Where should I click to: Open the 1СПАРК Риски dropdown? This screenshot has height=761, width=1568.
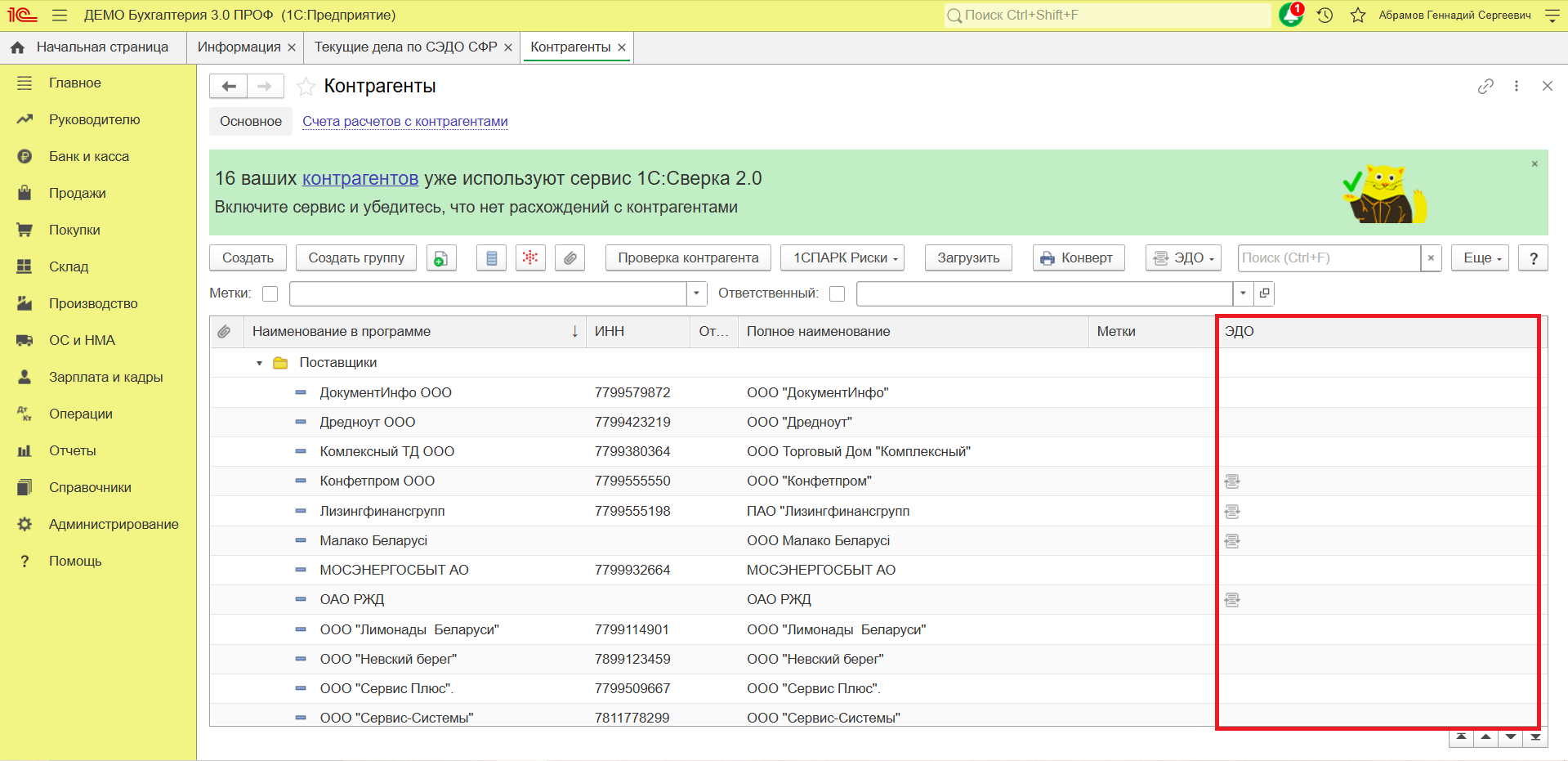tap(842, 258)
